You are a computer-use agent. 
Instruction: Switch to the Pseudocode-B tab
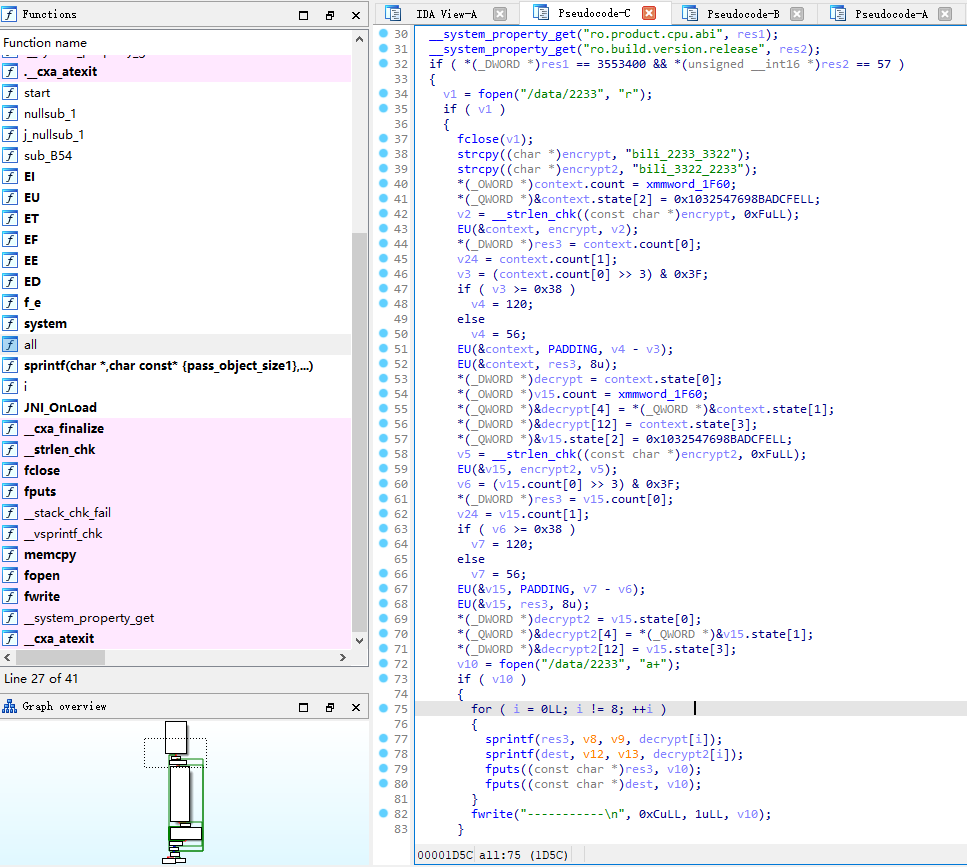(x=742, y=14)
